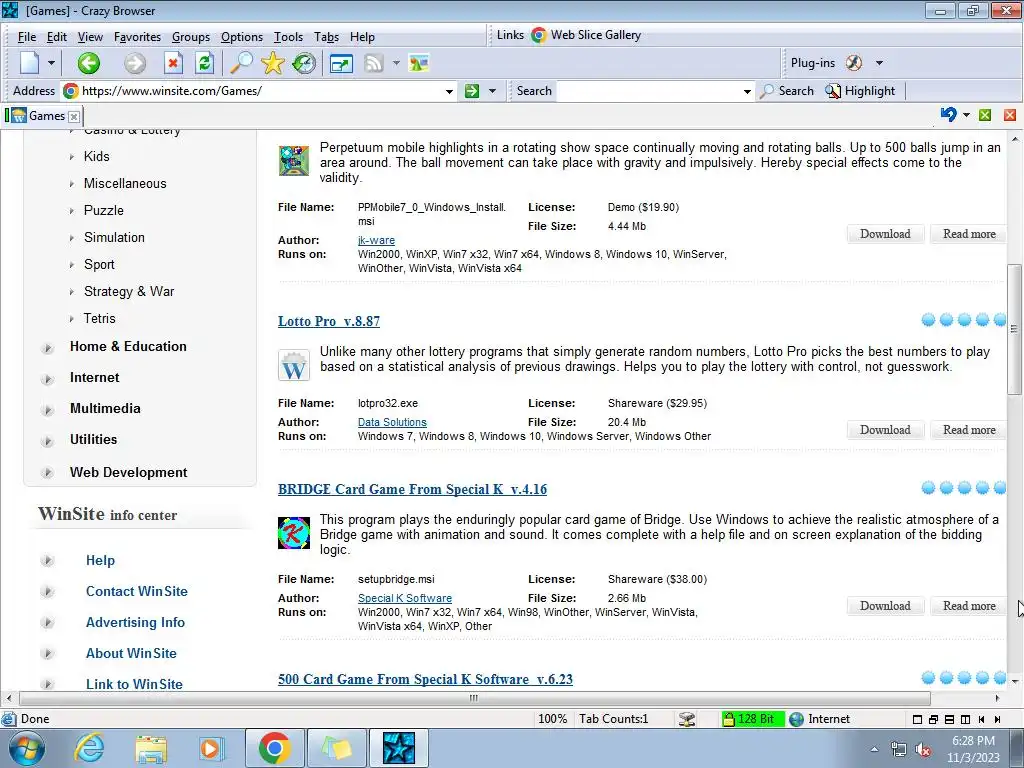Image resolution: width=1024 pixels, height=768 pixels.
Task: Open the undo-close tab dropdown arrow
Action: pos(967,115)
